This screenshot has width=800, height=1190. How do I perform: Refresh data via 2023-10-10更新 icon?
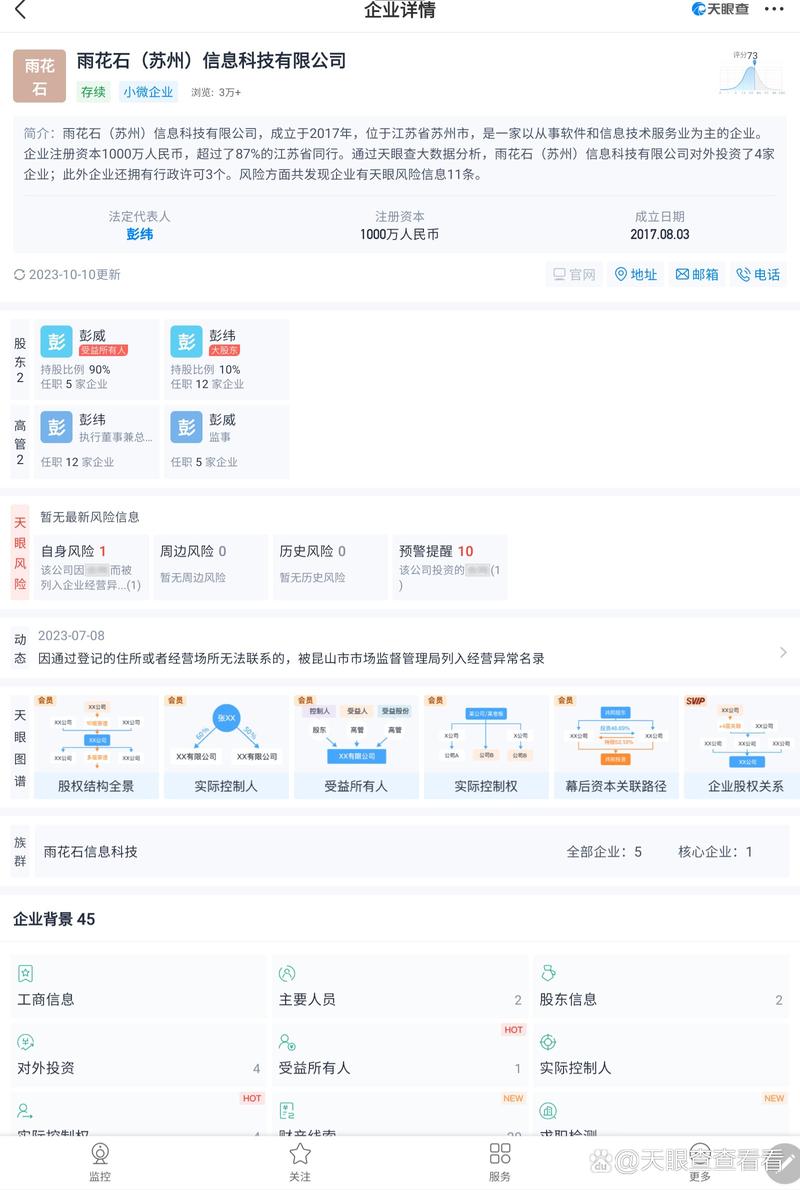20,275
